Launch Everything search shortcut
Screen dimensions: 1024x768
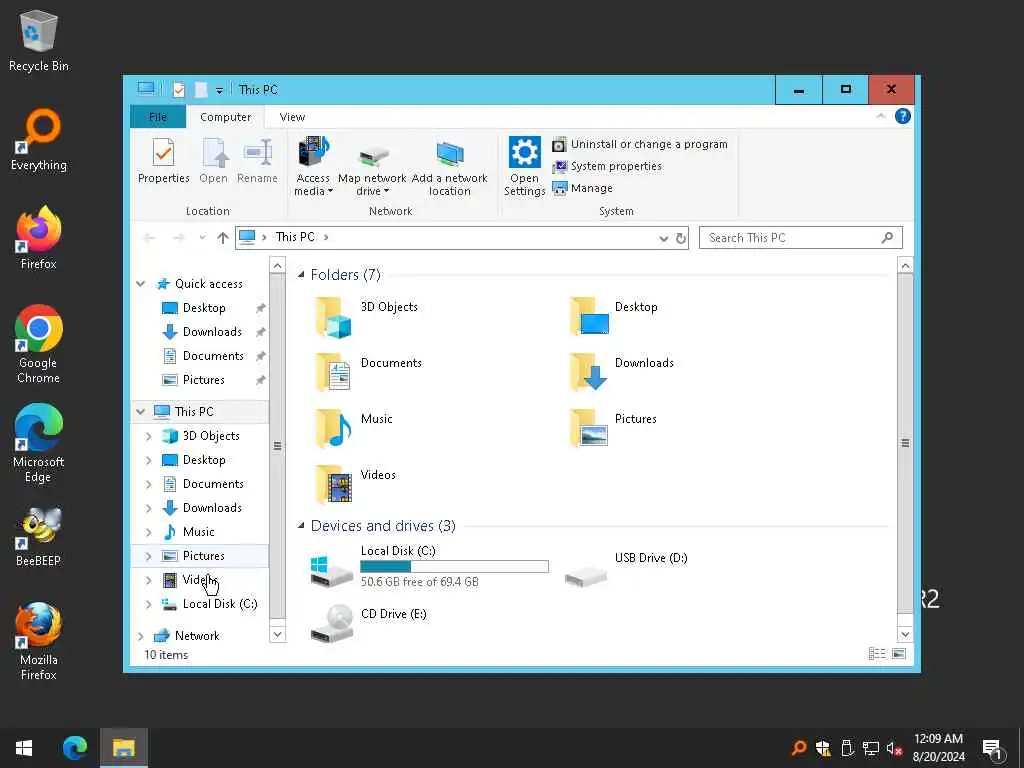39,140
